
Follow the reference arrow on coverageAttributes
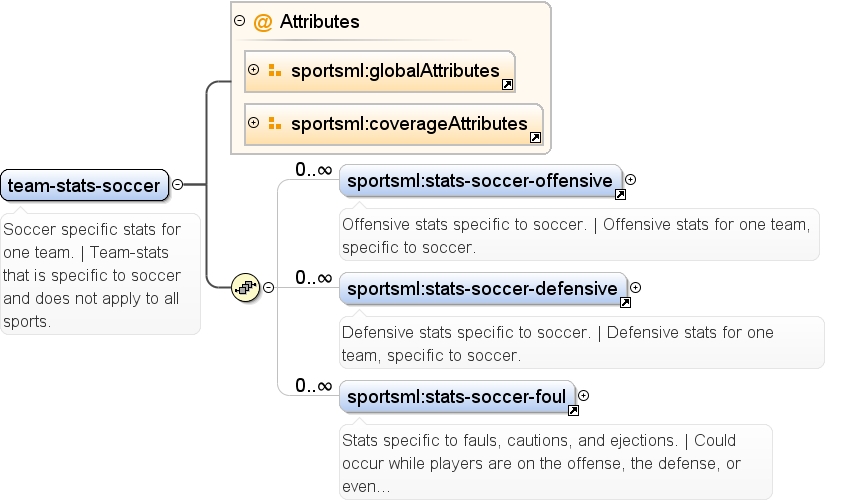(535, 137)
